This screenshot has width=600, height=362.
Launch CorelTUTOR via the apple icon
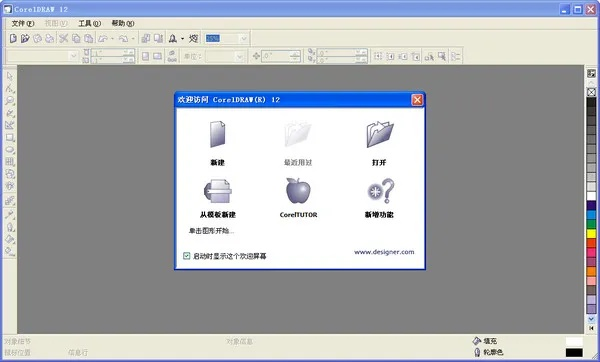[298, 191]
